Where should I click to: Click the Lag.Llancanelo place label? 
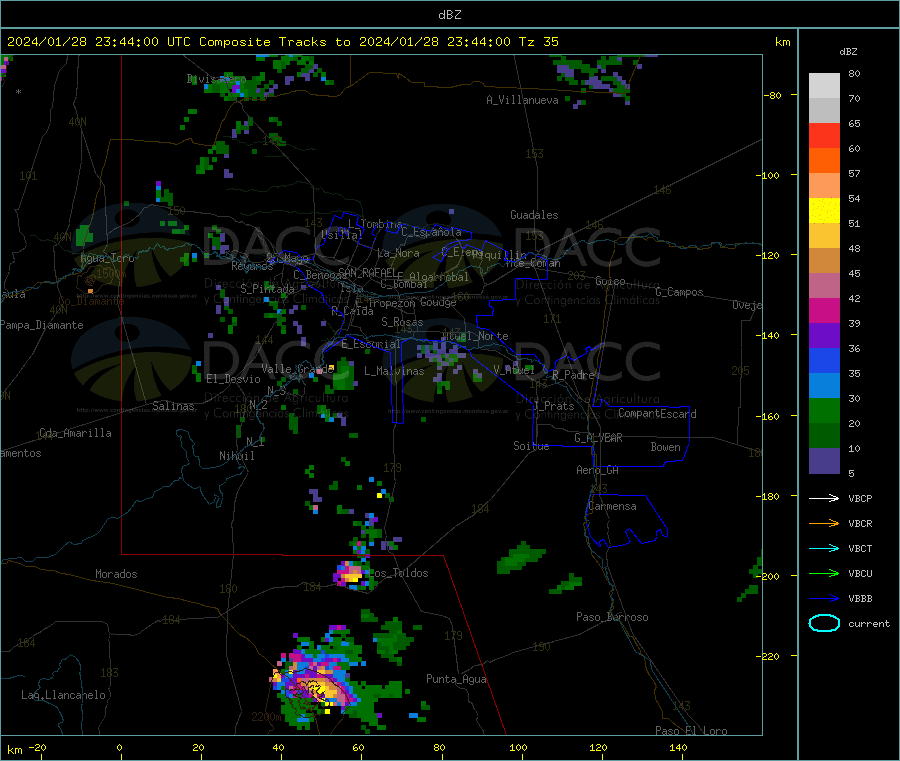(x=63, y=695)
